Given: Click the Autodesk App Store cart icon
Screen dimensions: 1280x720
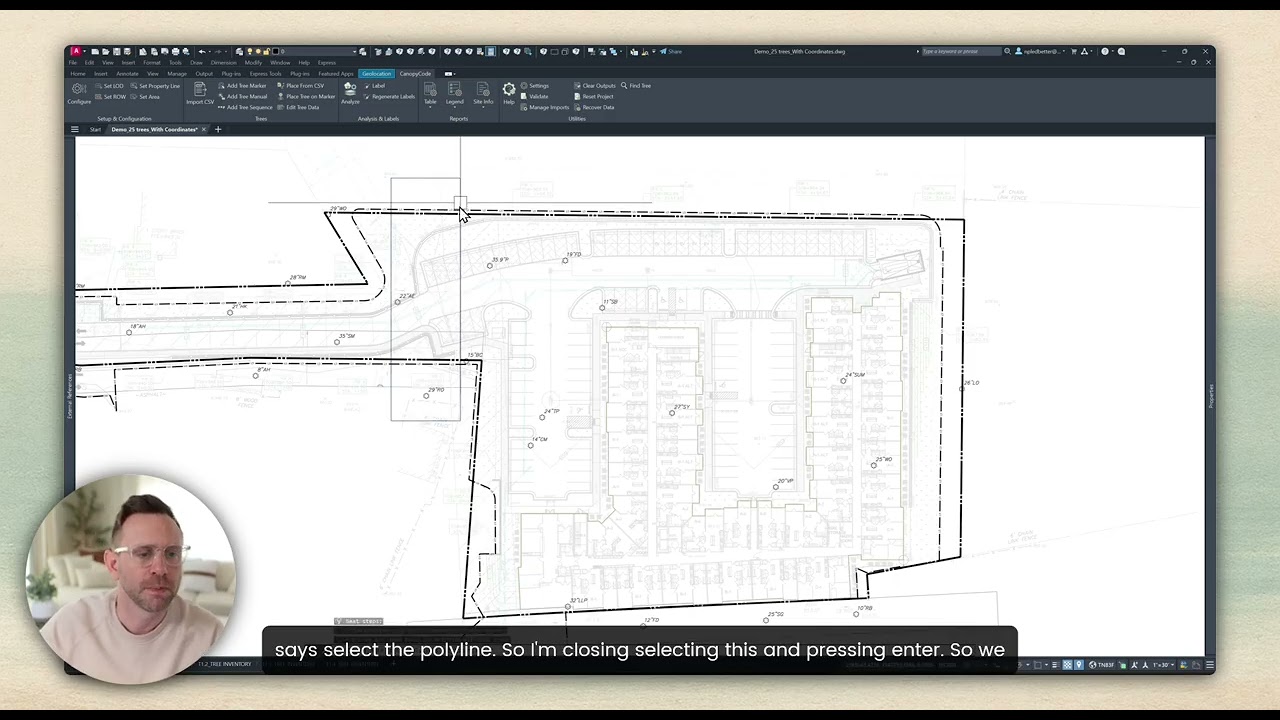Looking at the screenshot, I should tap(1074, 51).
